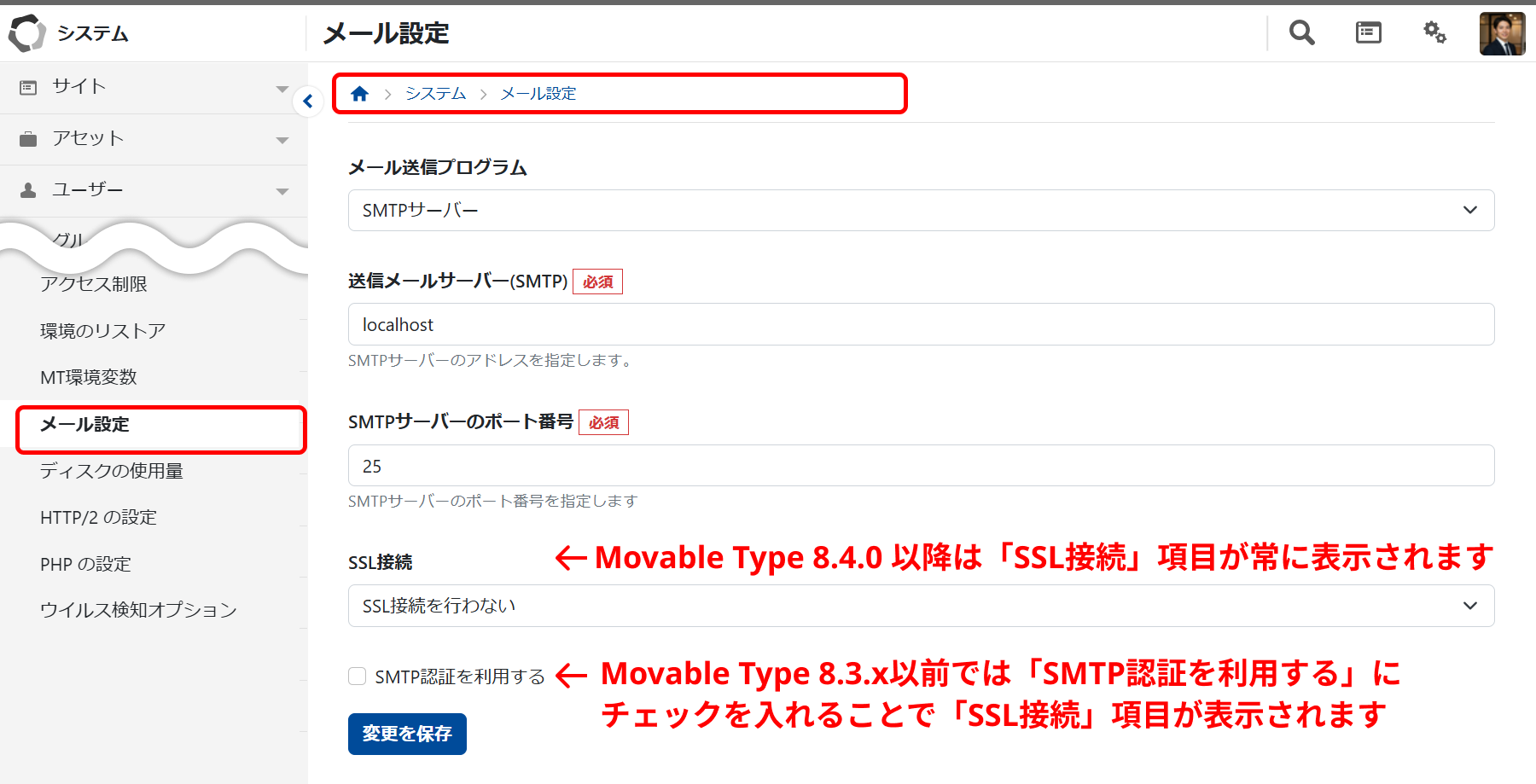Click the アセット briefcase icon
The image size is (1536, 784).
[x=29, y=137]
